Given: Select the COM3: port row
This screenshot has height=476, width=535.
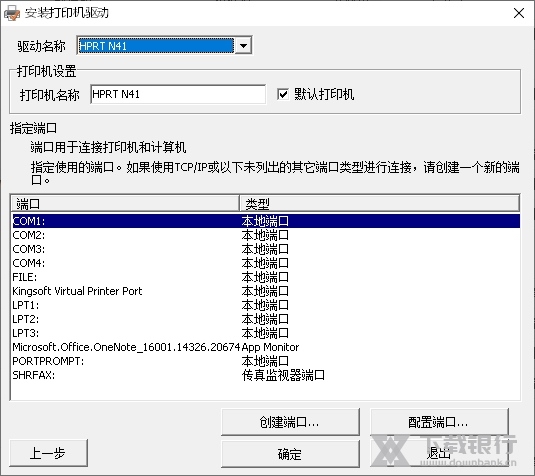Looking at the screenshot, I should tap(266, 249).
